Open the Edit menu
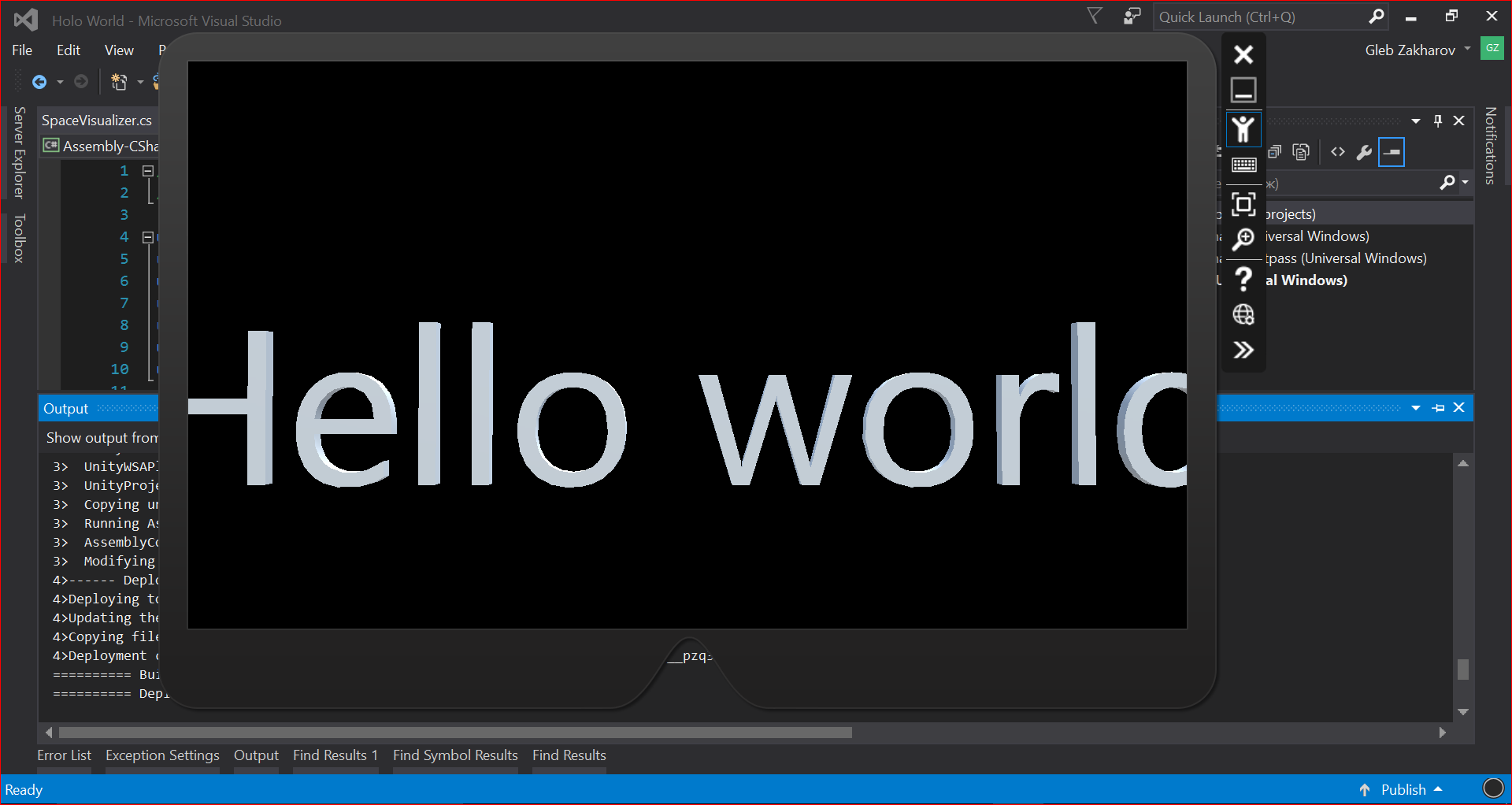Viewport: 1512px width, 805px height. pos(69,50)
